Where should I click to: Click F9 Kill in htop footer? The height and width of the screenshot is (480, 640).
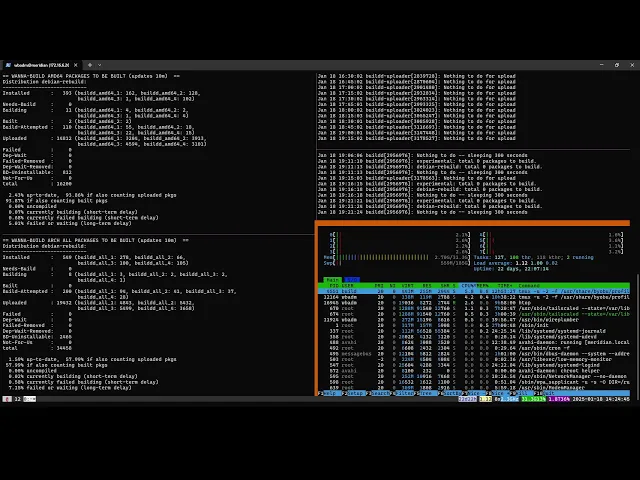coord(521,393)
